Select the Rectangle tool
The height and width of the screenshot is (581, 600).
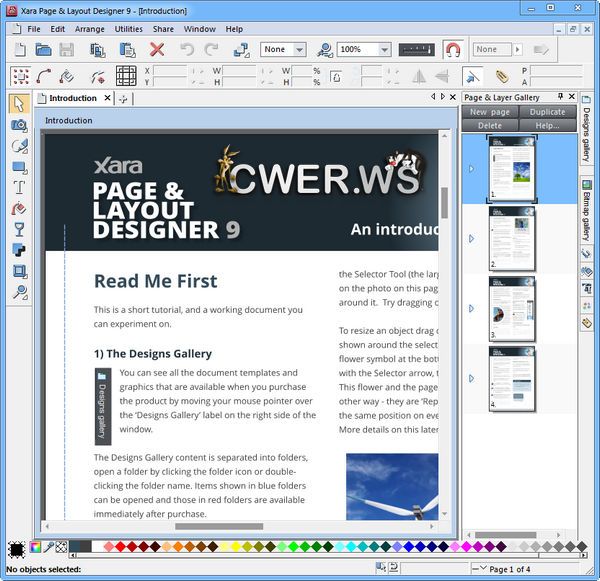(19, 166)
